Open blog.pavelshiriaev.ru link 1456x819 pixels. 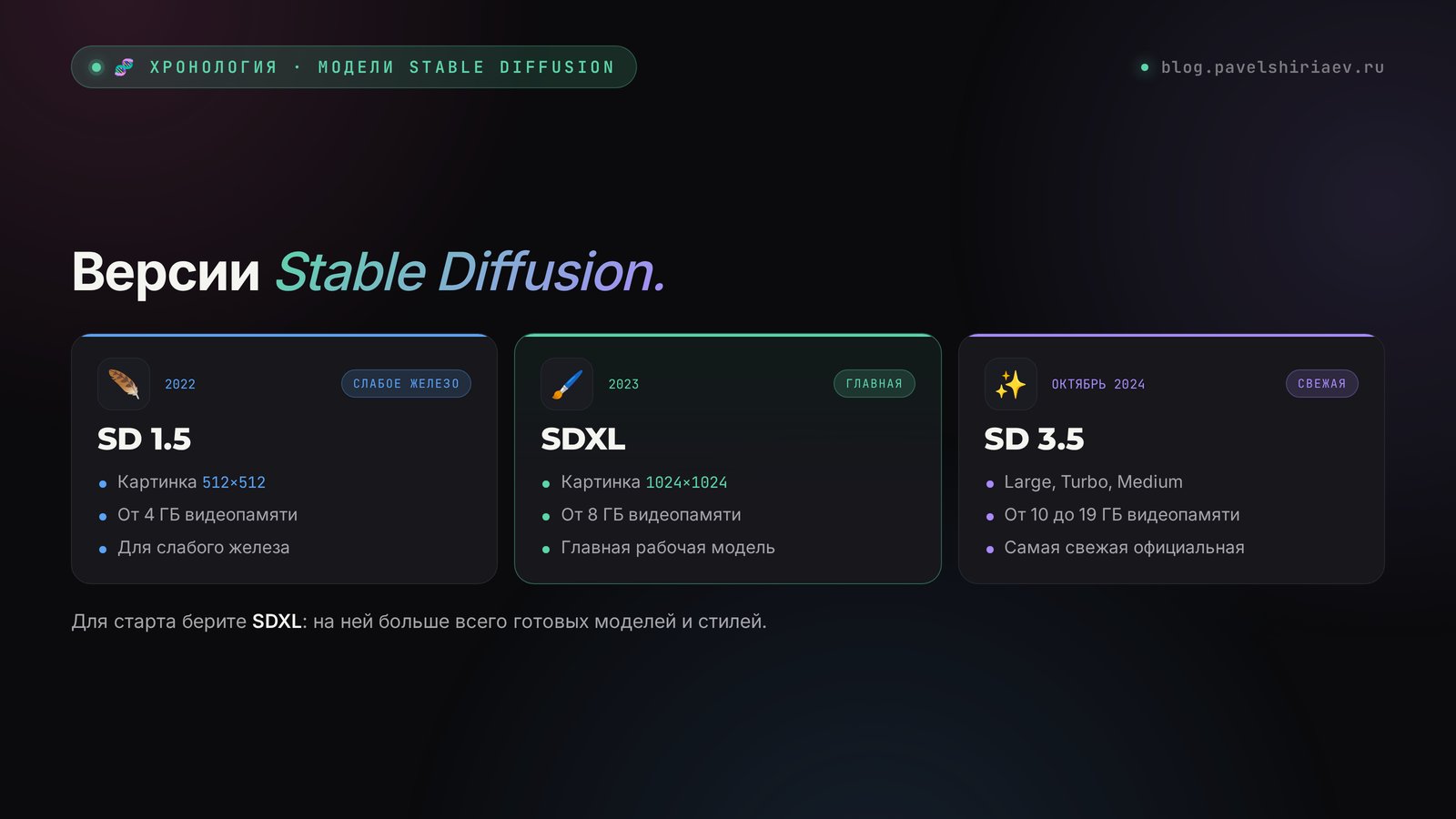pos(1272,67)
